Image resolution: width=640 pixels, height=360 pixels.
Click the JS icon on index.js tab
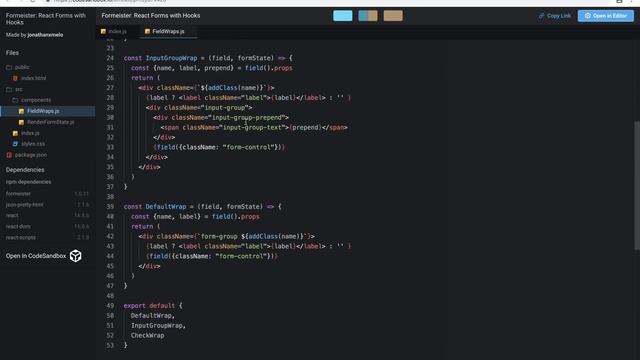[x=103, y=31]
